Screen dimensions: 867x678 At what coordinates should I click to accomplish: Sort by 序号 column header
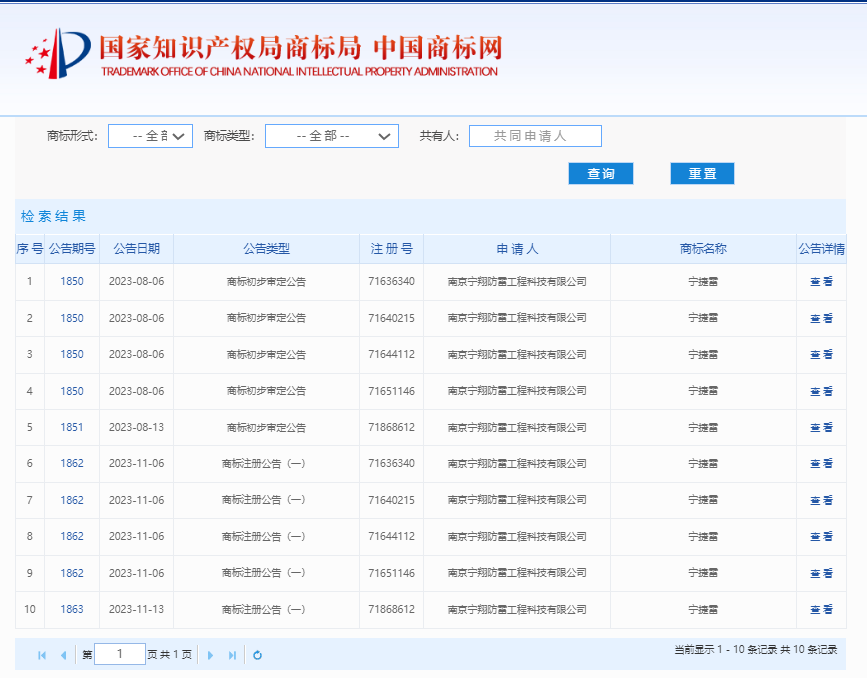point(30,249)
